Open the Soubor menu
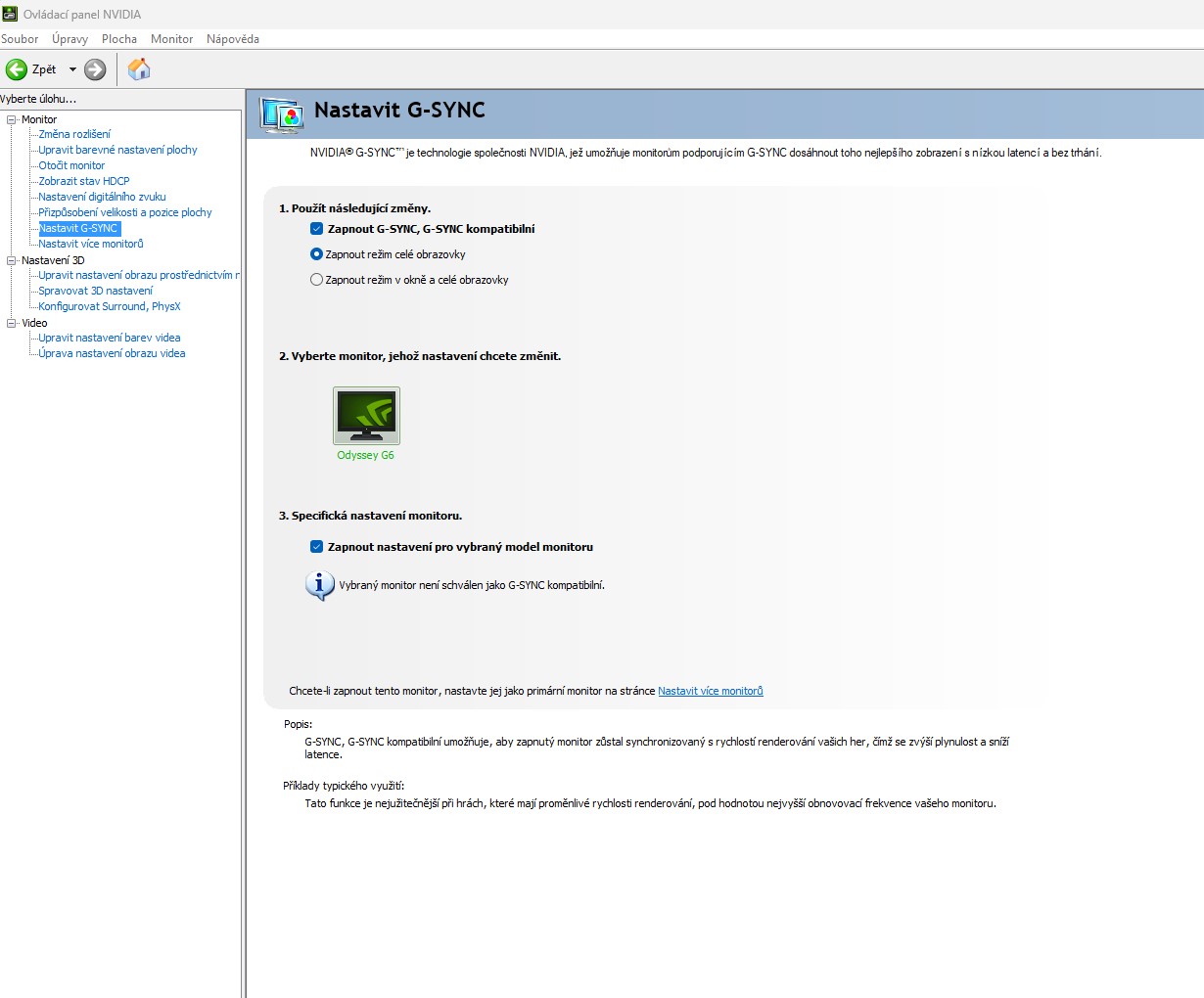Viewport: 1204px width, 998px height. pos(20,39)
